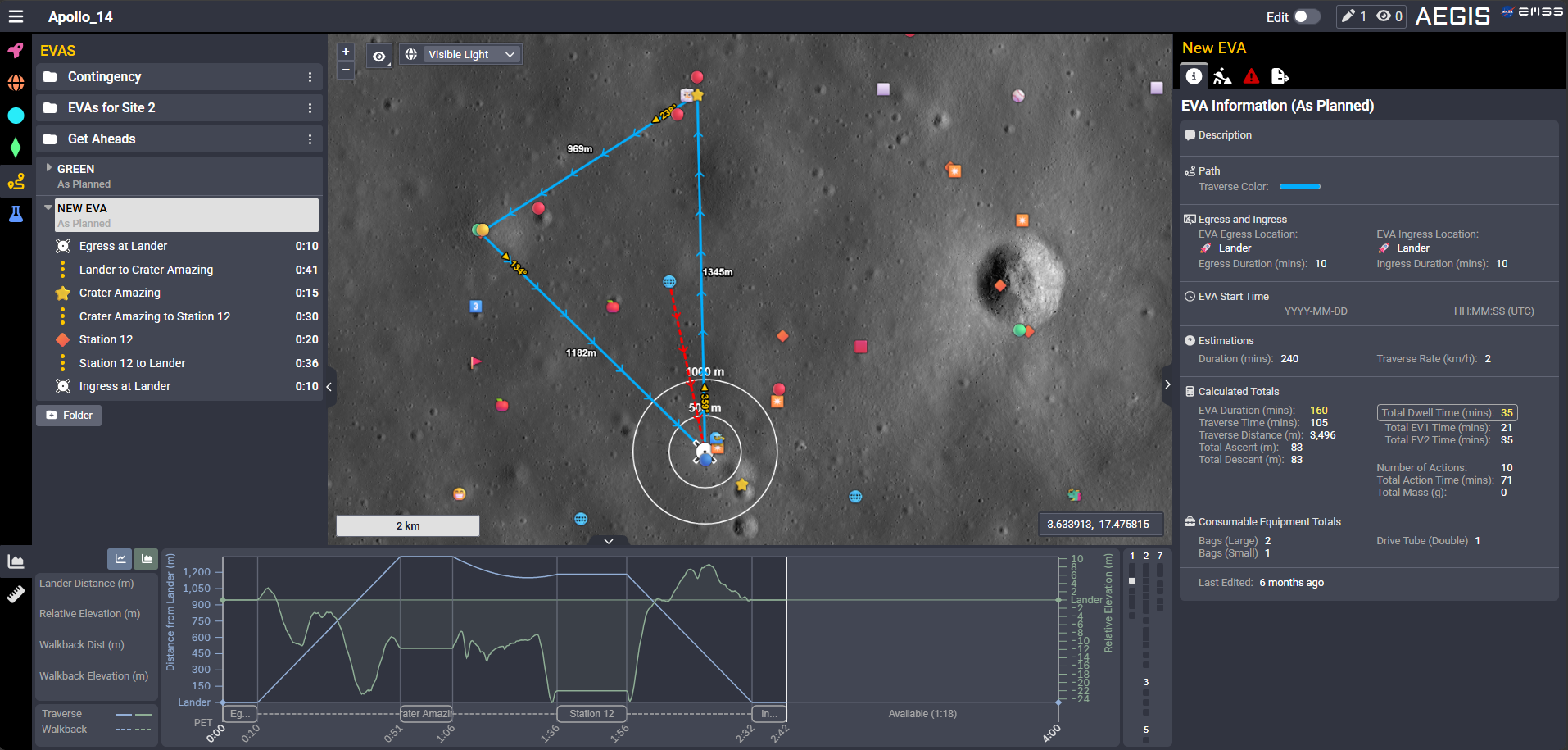Toggle map layer visibility eye button
The image size is (1568, 750).
378,56
